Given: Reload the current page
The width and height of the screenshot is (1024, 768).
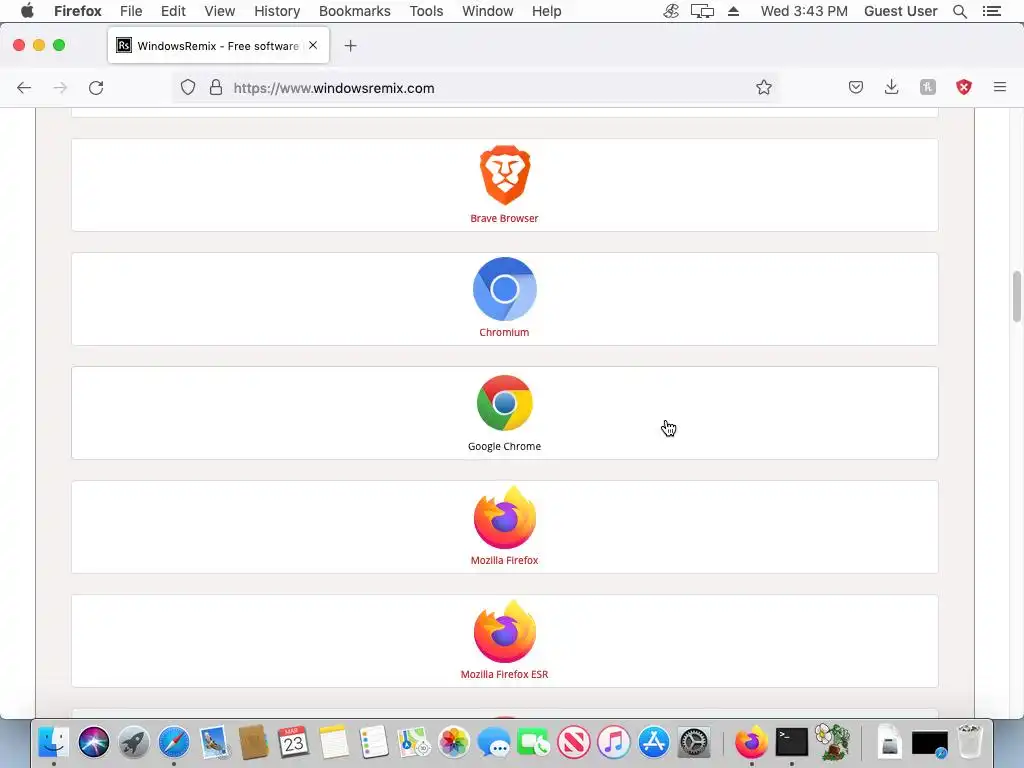Looking at the screenshot, I should [96, 88].
